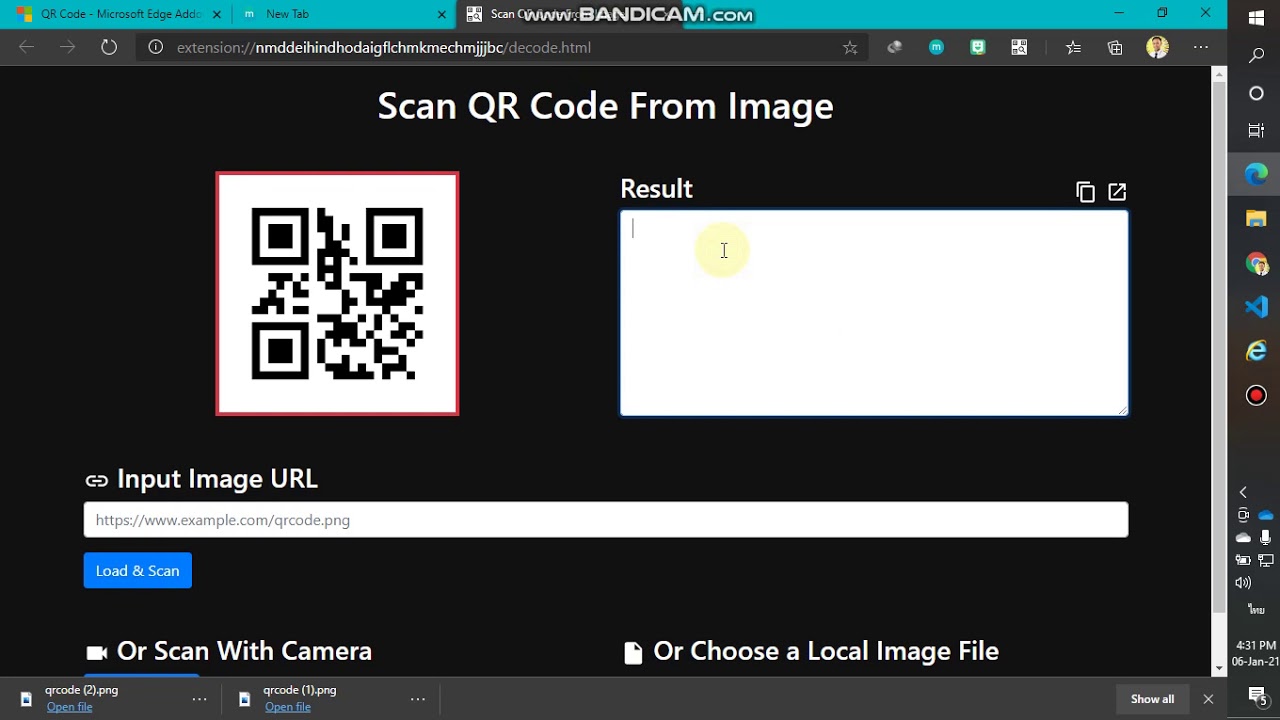Open the Collections icon
The height and width of the screenshot is (720, 1280).
[x=1115, y=47]
